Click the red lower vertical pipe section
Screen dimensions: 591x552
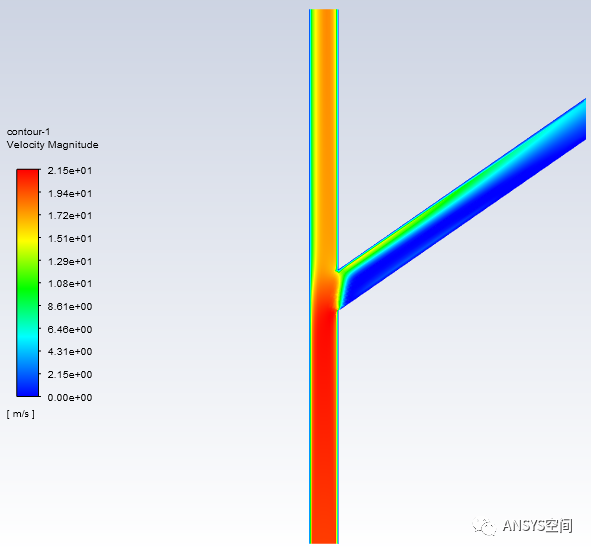click(324, 426)
